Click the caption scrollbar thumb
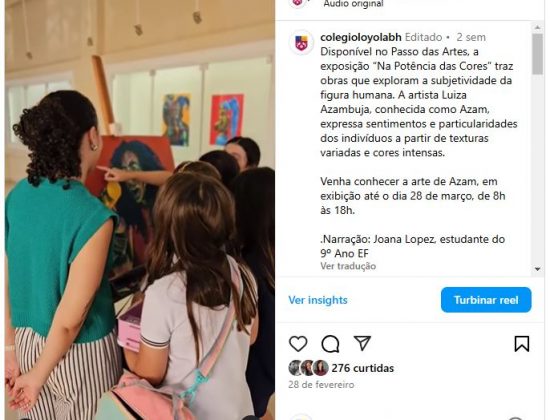The width and height of the screenshot is (550, 420). tap(537, 54)
